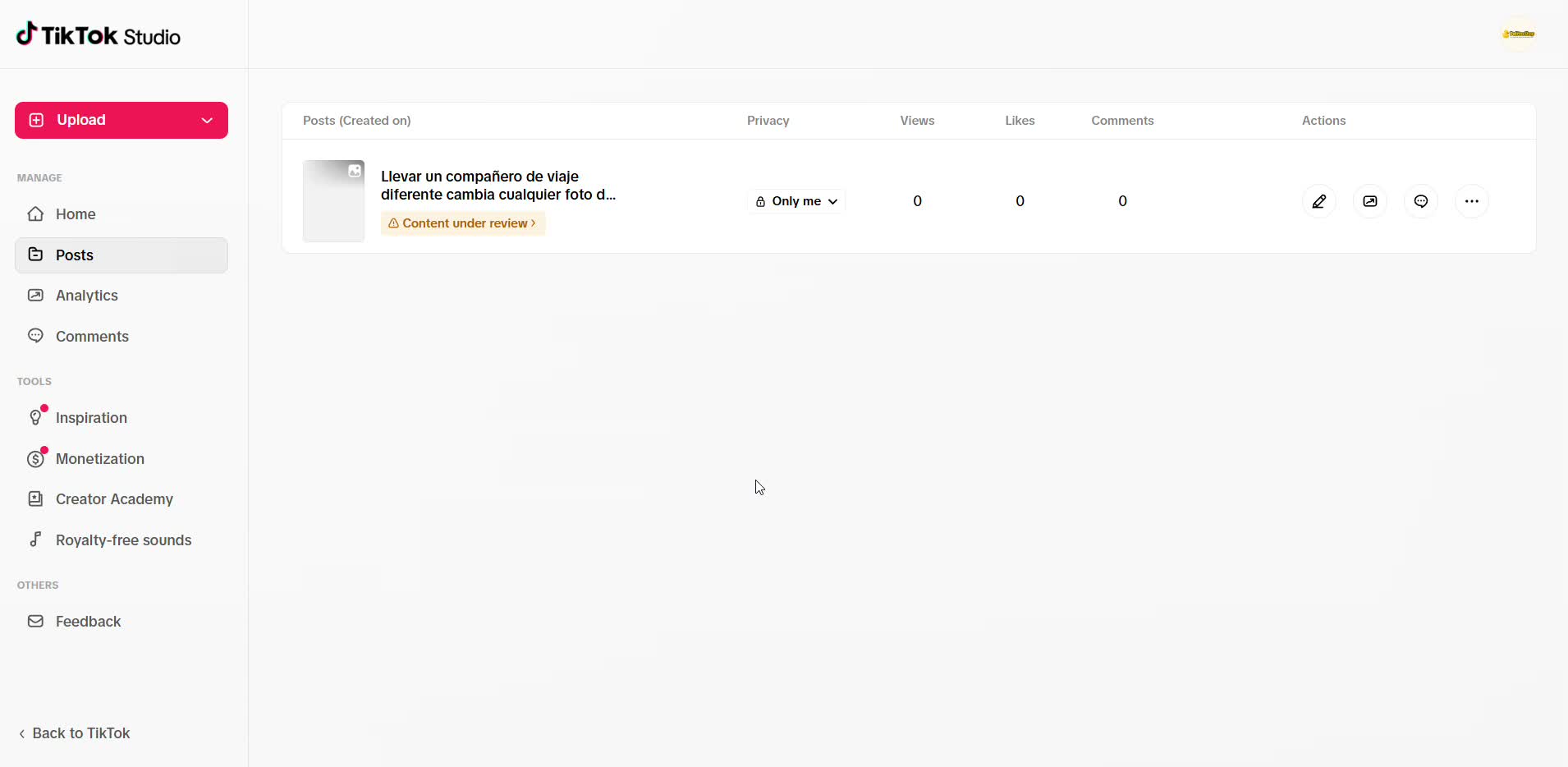
Task: Open post analytics chart icon in Actions
Action: click(x=1370, y=201)
